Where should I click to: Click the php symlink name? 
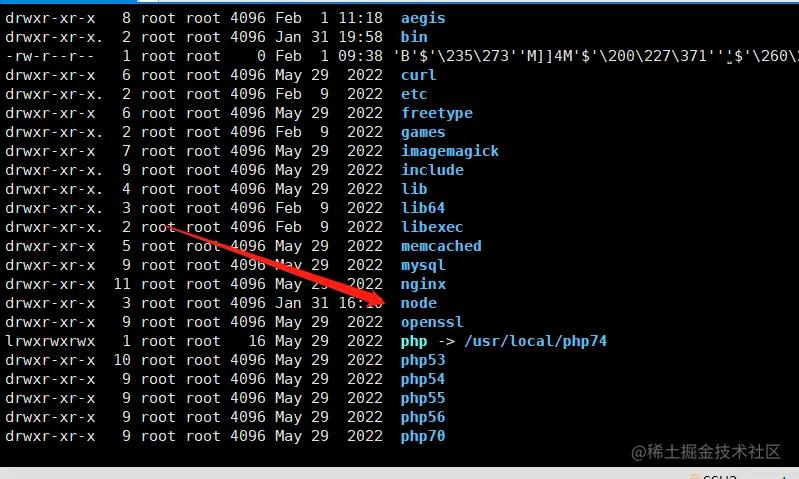414,341
